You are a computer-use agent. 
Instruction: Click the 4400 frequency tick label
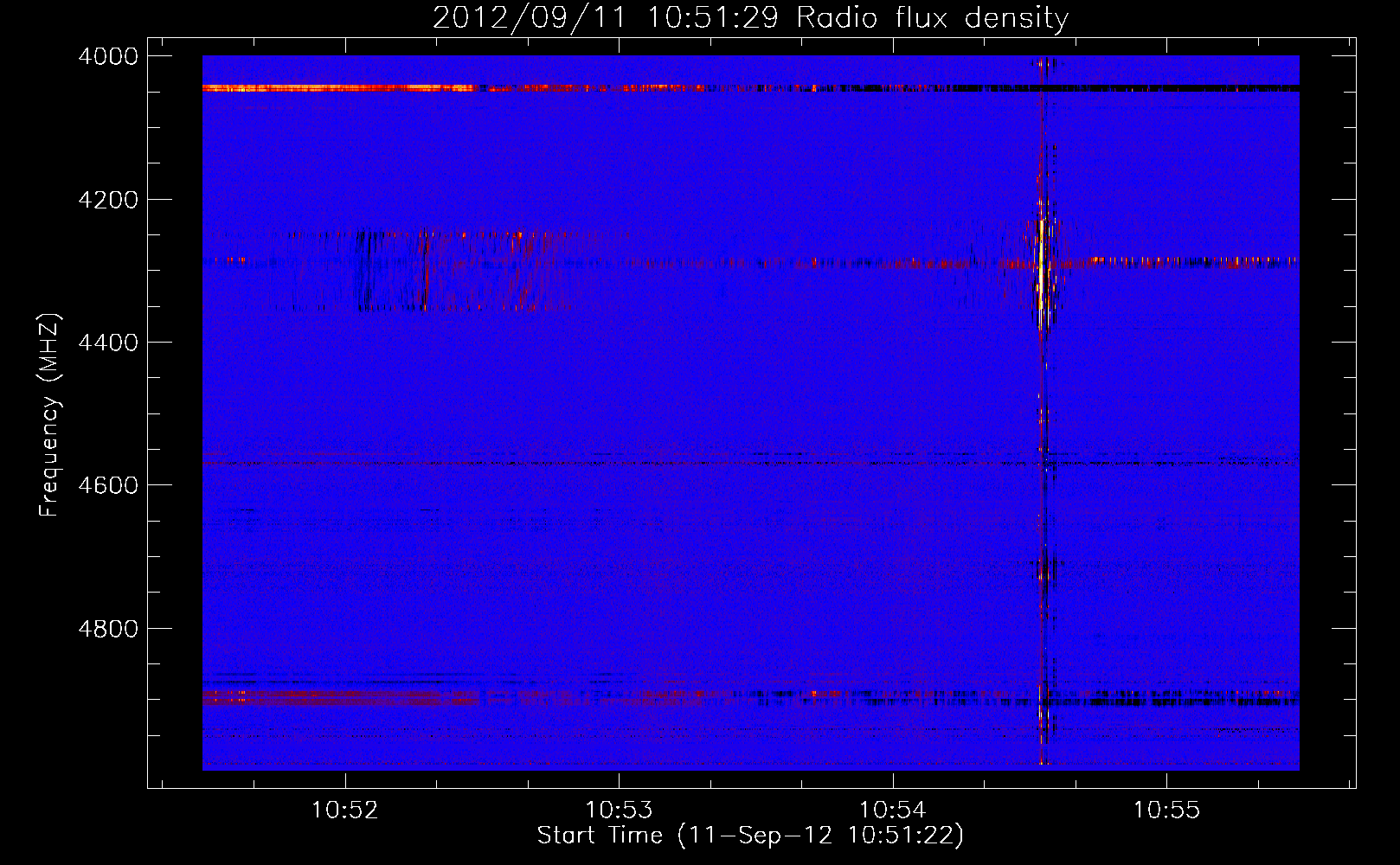(x=108, y=343)
